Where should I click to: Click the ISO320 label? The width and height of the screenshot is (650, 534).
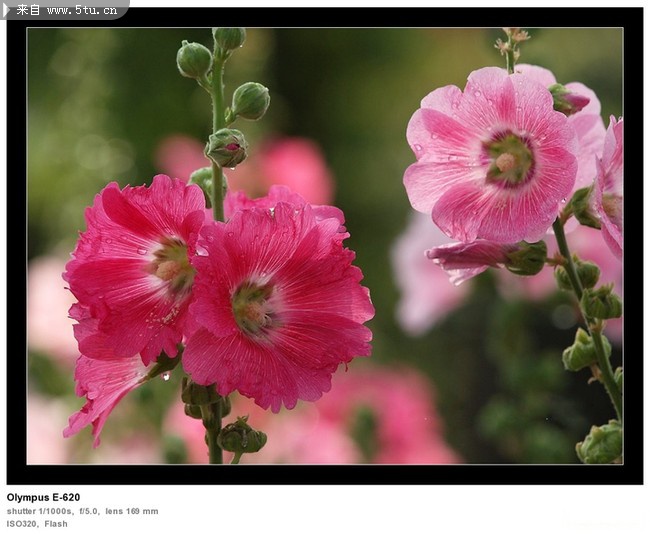coord(21,523)
